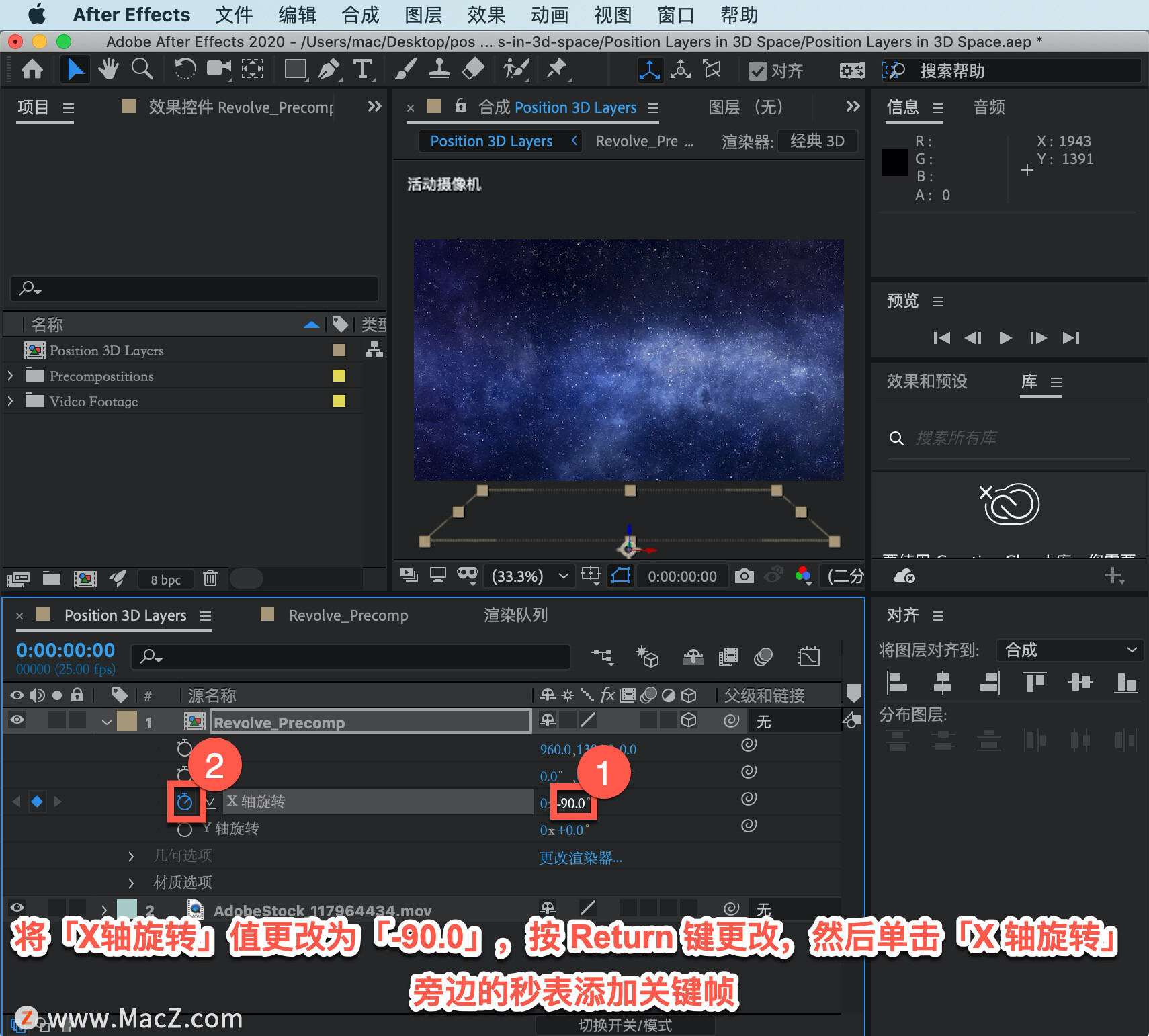Click the new composition icon in Project panel

[x=85, y=578]
